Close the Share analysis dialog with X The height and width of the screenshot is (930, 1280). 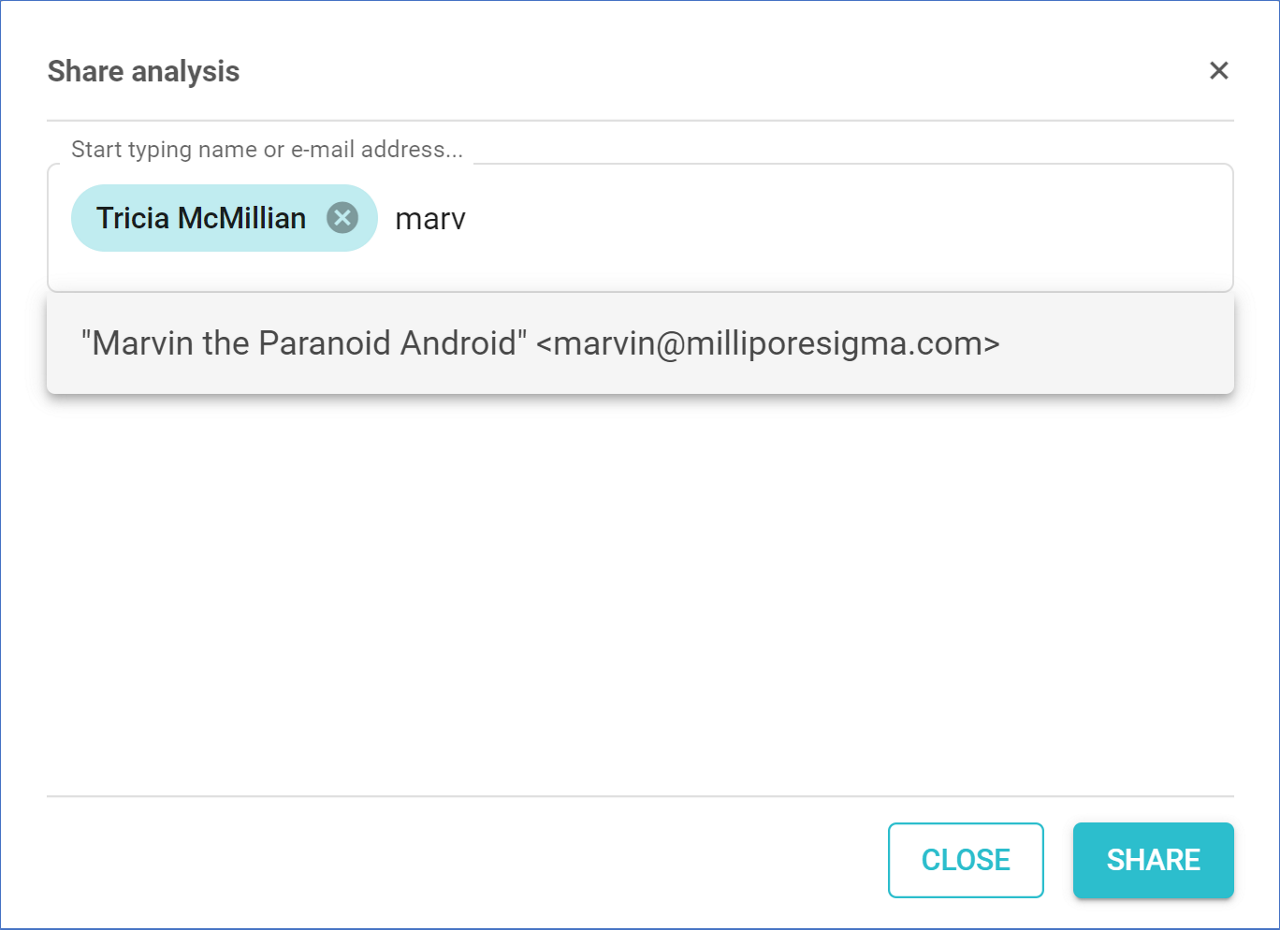(1218, 71)
